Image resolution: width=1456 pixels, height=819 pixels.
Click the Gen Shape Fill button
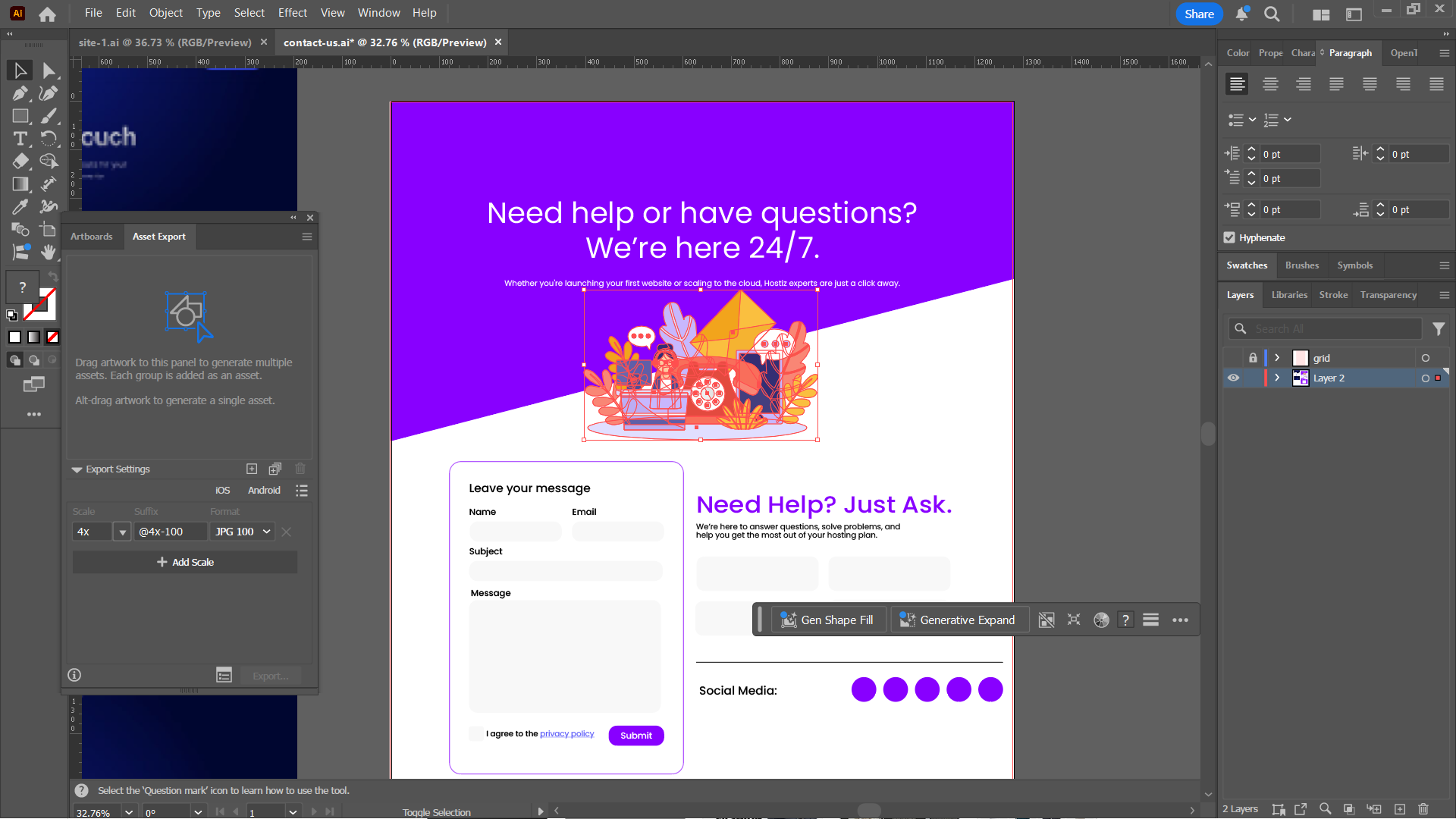click(827, 620)
